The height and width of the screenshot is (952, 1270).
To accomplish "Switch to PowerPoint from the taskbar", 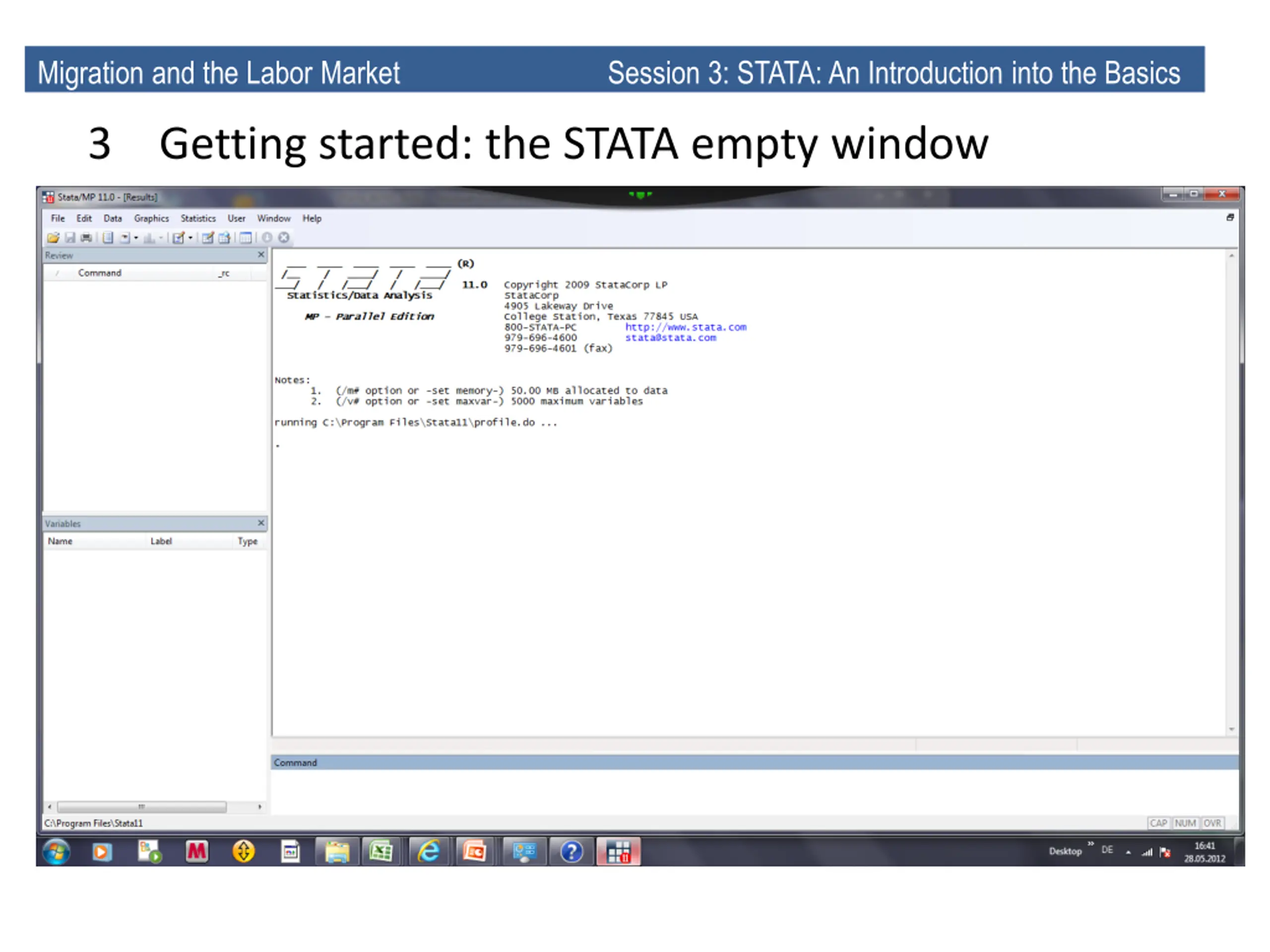I will point(475,851).
